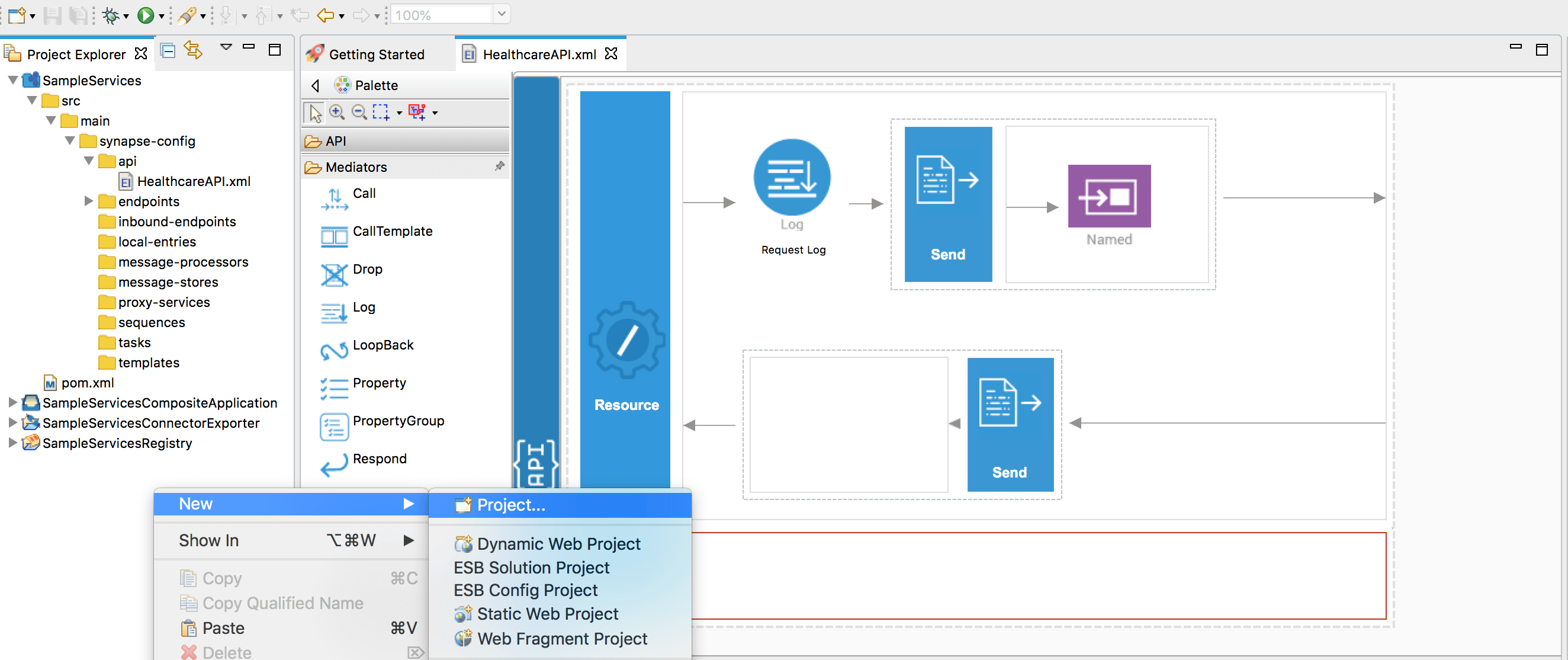Open the 100% zoom combo box dropdown

(x=502, y=14)
